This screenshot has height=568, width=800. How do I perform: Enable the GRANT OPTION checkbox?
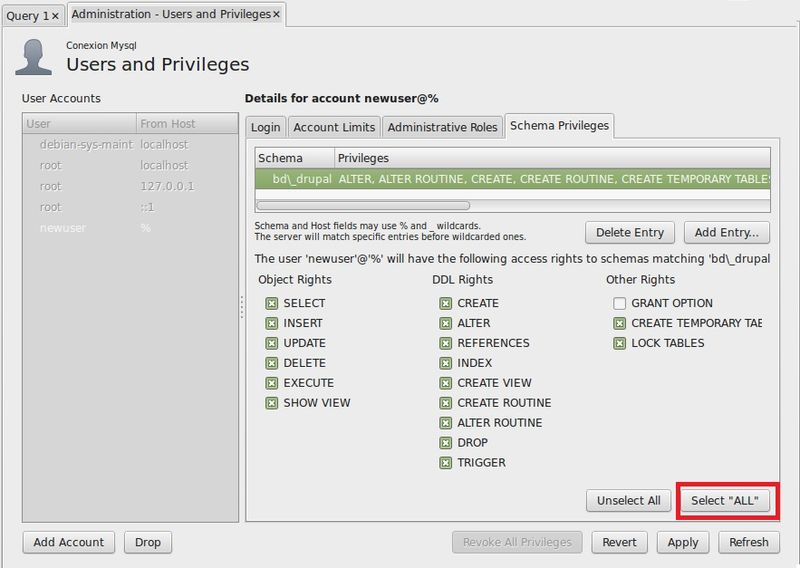[619, 303]
